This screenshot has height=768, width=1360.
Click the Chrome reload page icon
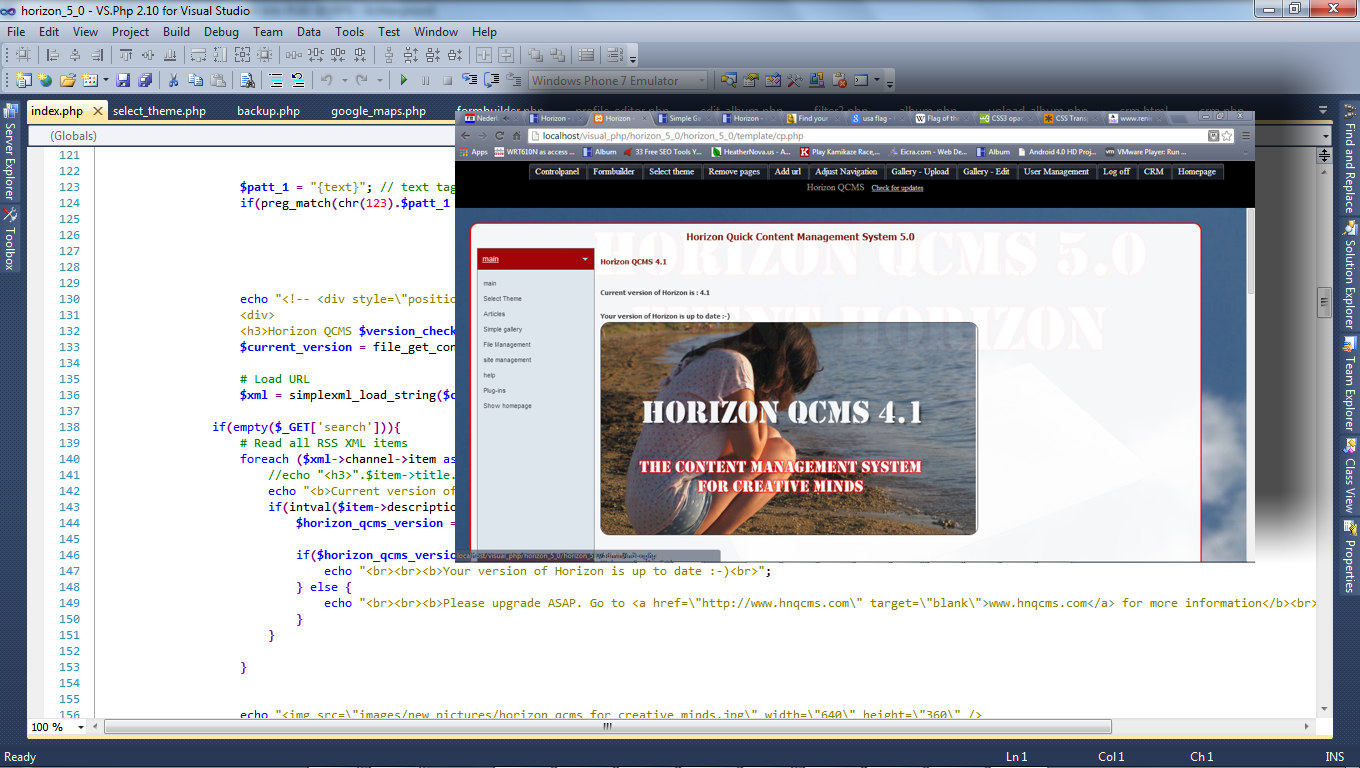click(499, 136)
